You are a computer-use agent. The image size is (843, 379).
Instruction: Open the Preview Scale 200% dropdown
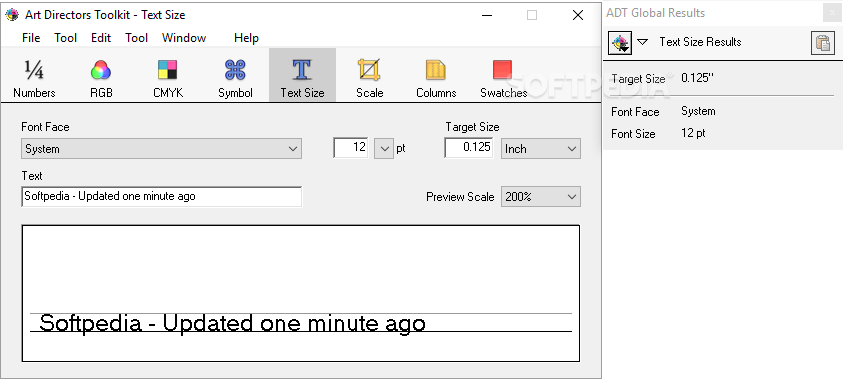tap(541, 197)
